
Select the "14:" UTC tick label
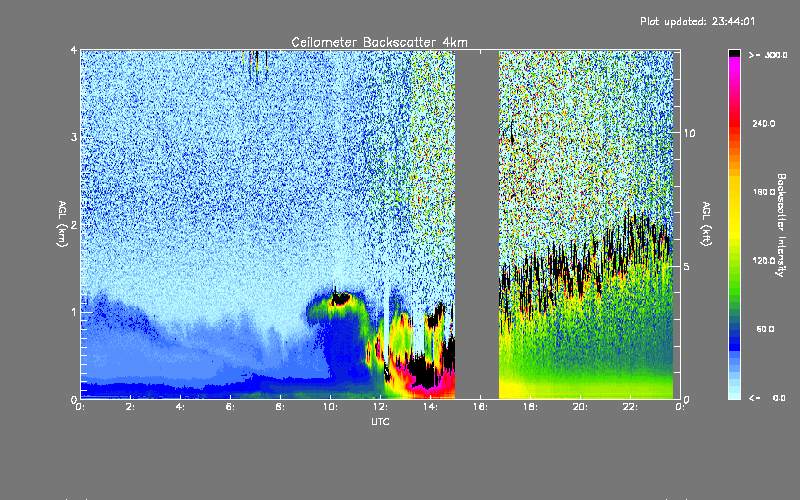point(430,407)
